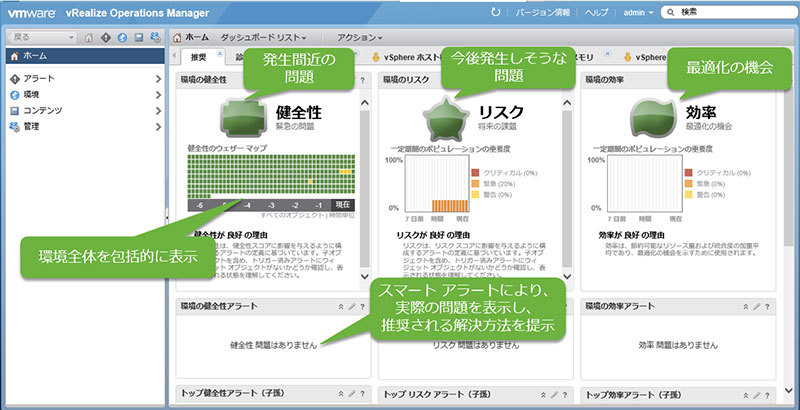
Task: Open the アクション dropdown menu
Action: (x=360, y=37)
